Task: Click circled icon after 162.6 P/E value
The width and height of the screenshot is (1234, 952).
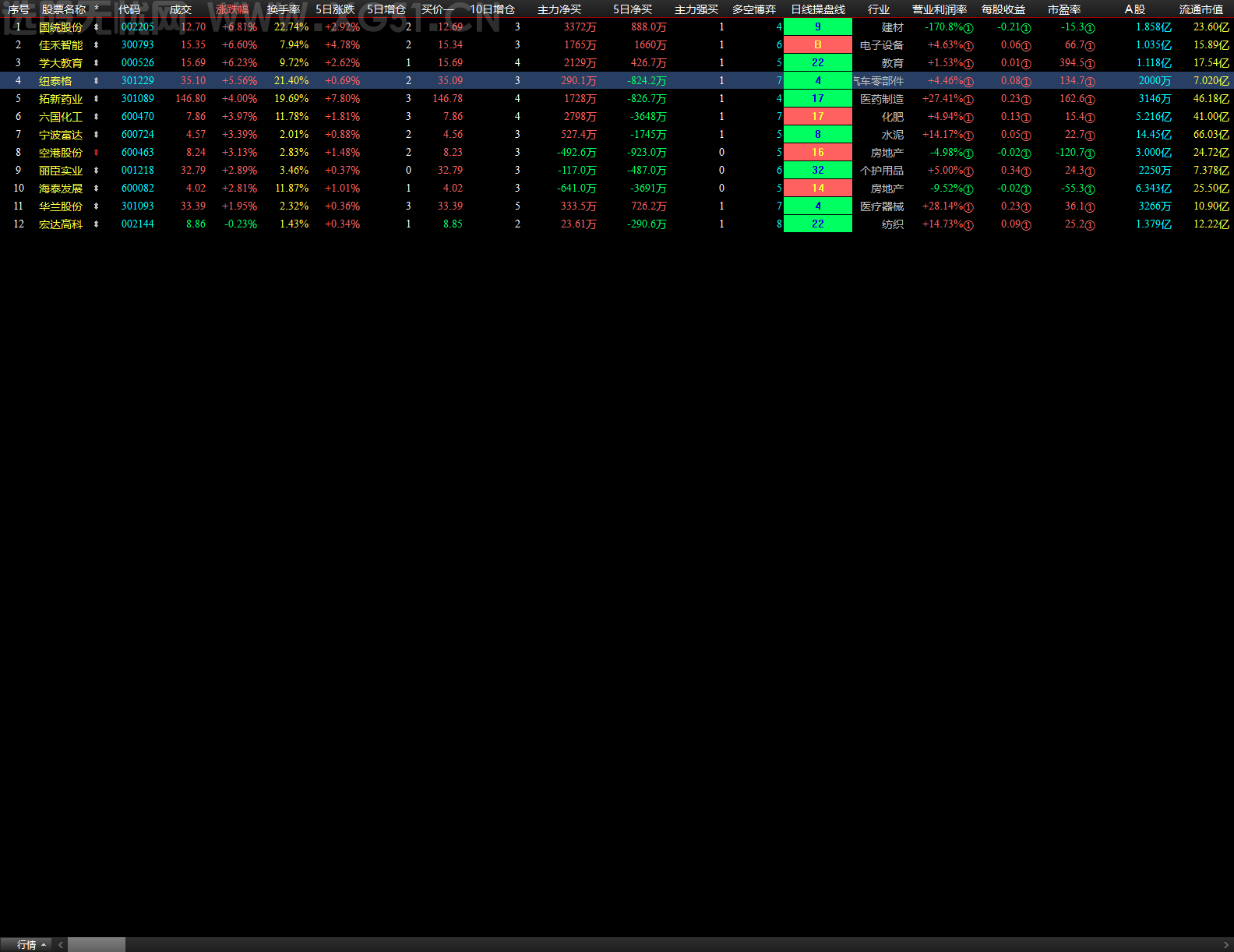Action: (x=1090, y=100)
